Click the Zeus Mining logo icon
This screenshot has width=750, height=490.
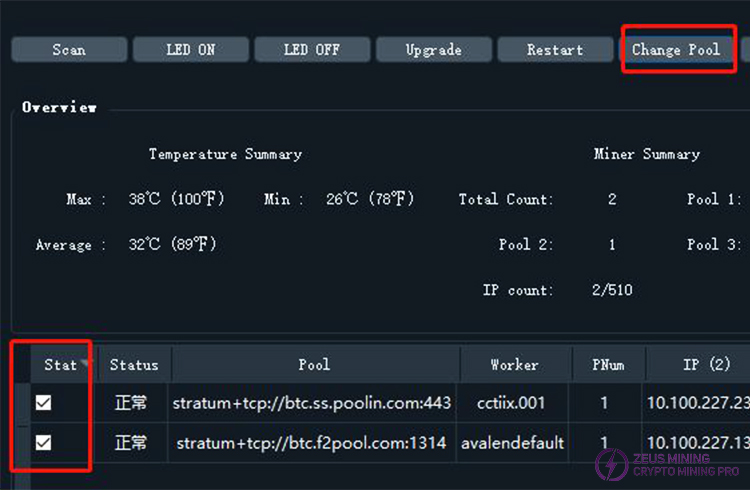(612, 464)
